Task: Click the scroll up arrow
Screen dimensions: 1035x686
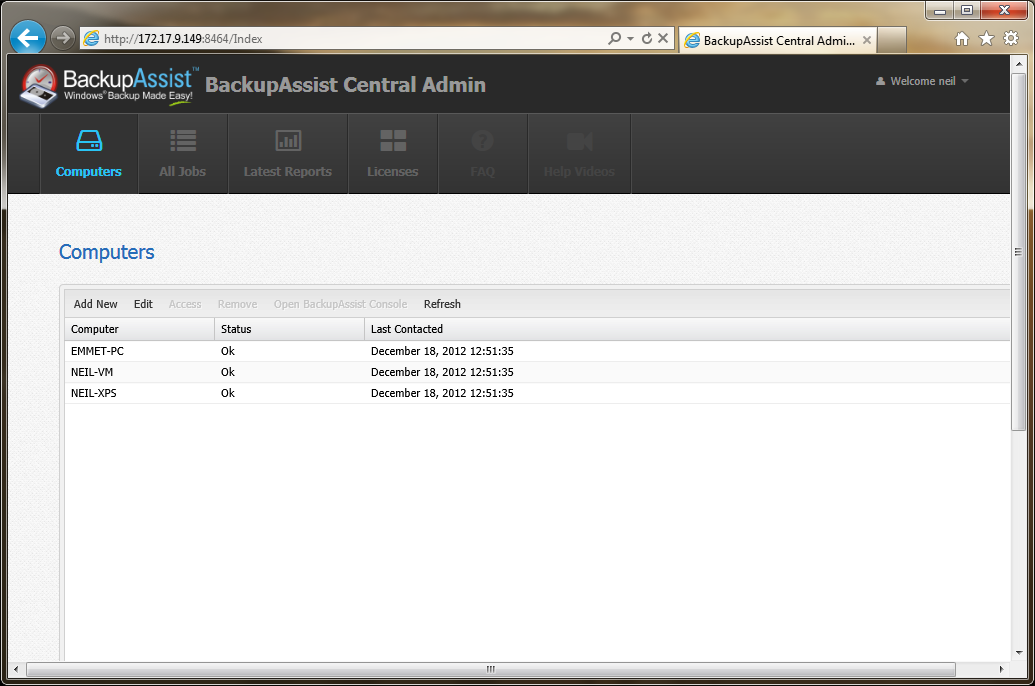Action: pyautogui.click(x=1018, y=63)
